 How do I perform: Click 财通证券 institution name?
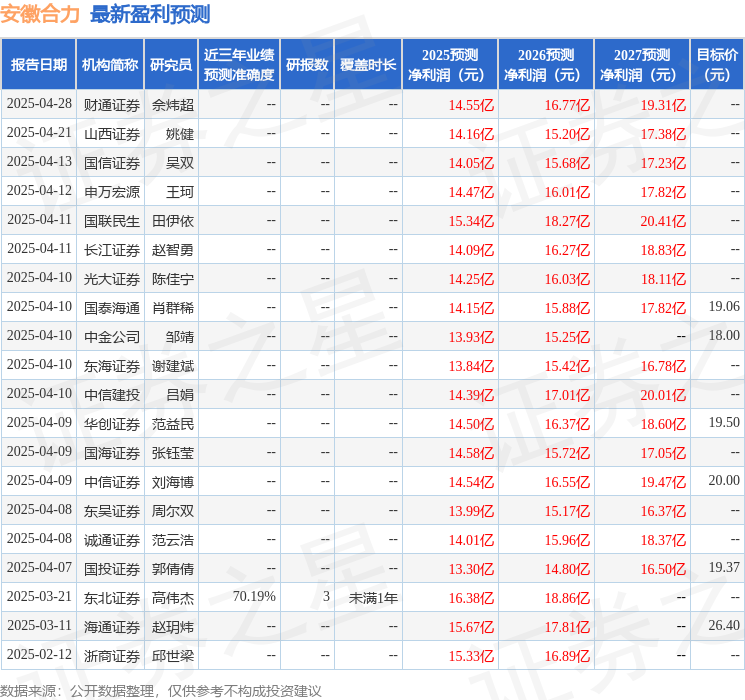pos(112,105)
